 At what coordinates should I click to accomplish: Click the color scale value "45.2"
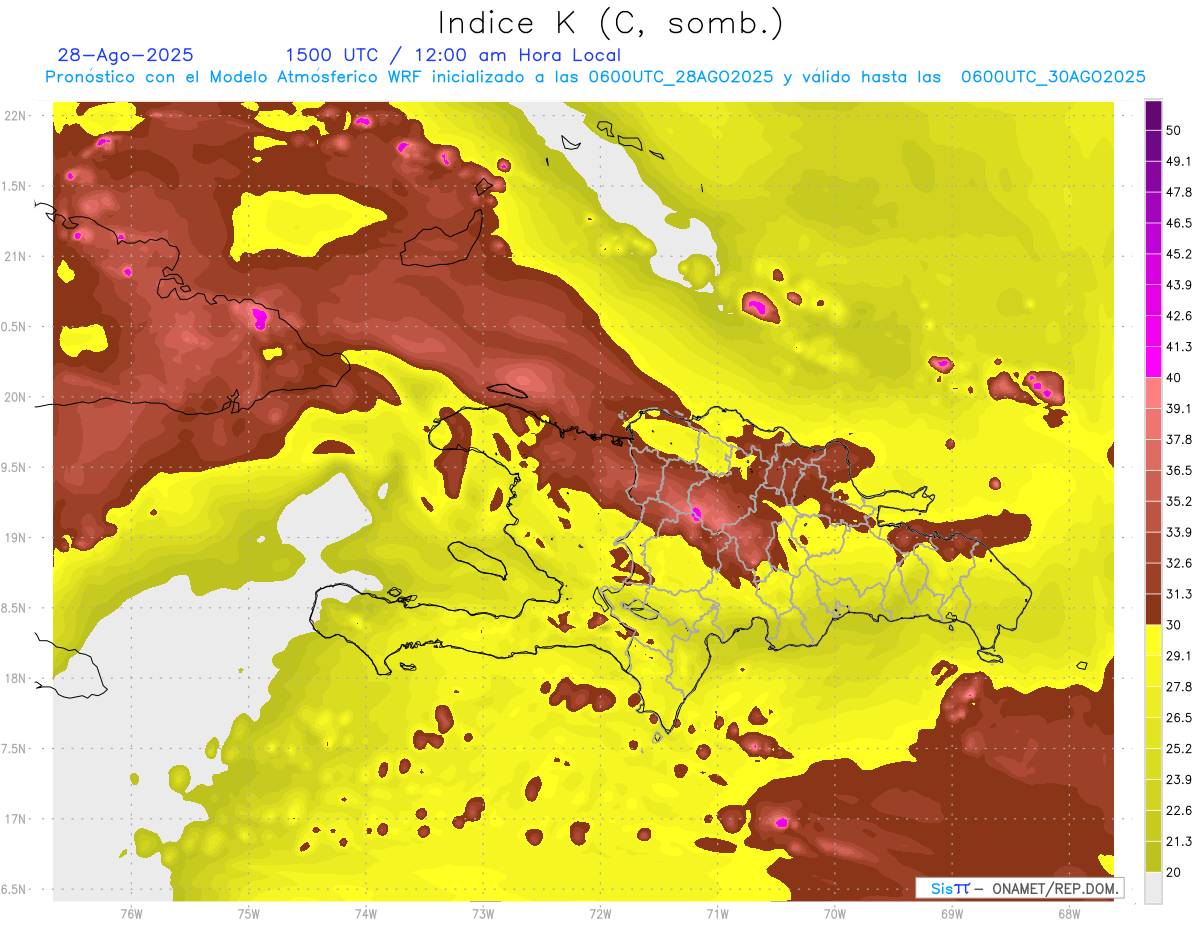point(1178,254)
